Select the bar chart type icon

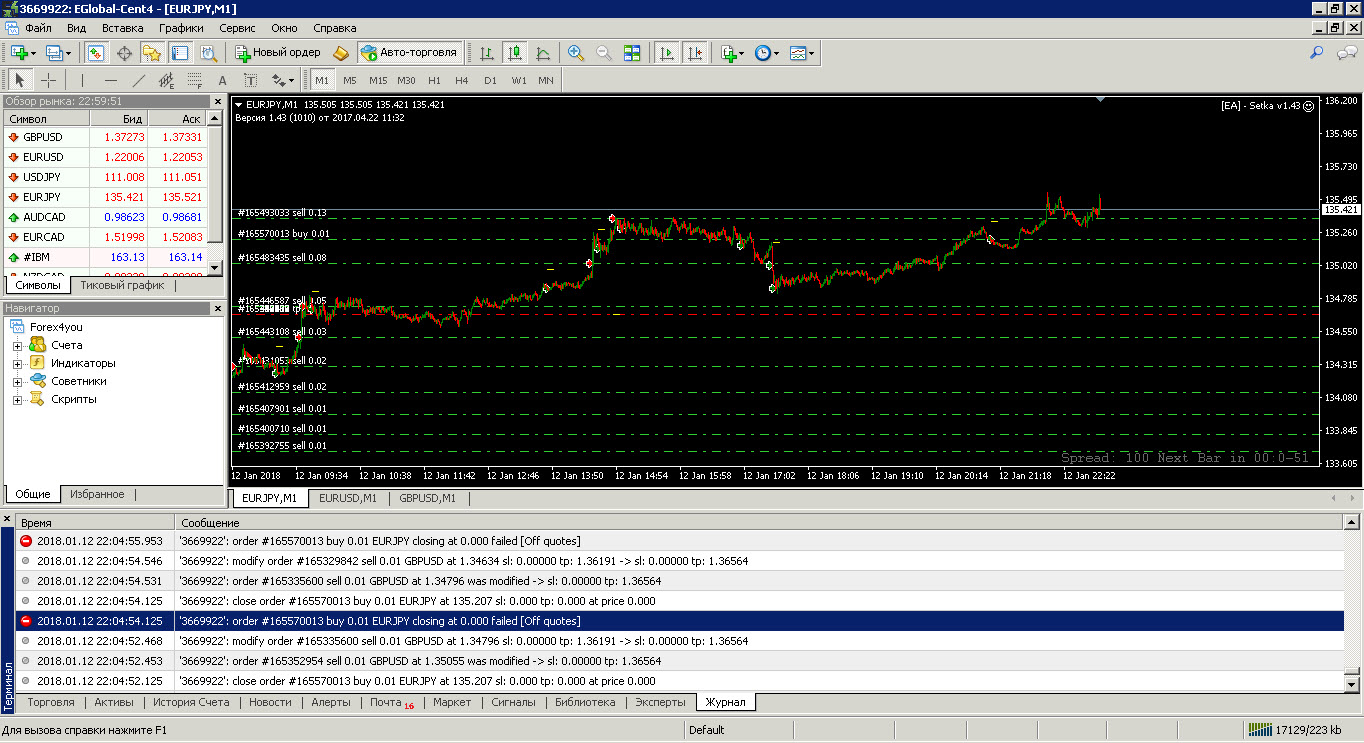[487, 53]
